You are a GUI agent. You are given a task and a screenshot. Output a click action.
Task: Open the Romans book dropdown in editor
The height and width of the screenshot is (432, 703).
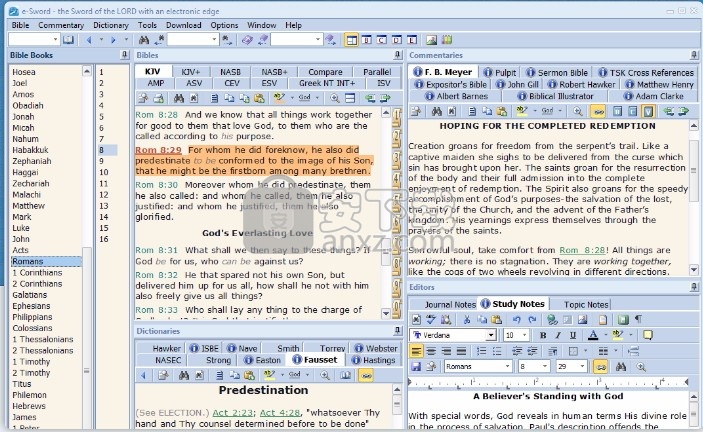[x=508, y=367]
